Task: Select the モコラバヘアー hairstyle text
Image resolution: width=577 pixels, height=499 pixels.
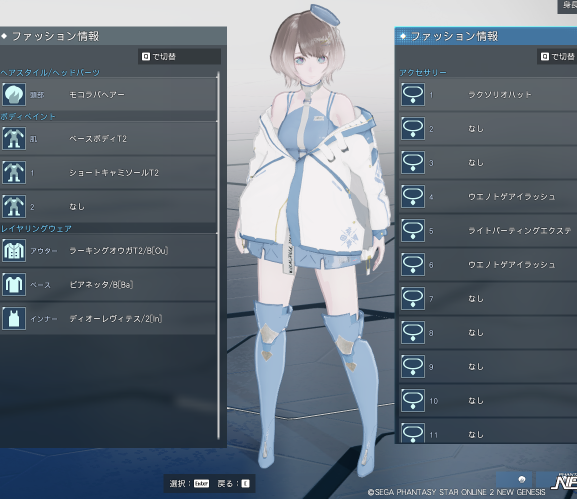Action: tap(97, 95)
